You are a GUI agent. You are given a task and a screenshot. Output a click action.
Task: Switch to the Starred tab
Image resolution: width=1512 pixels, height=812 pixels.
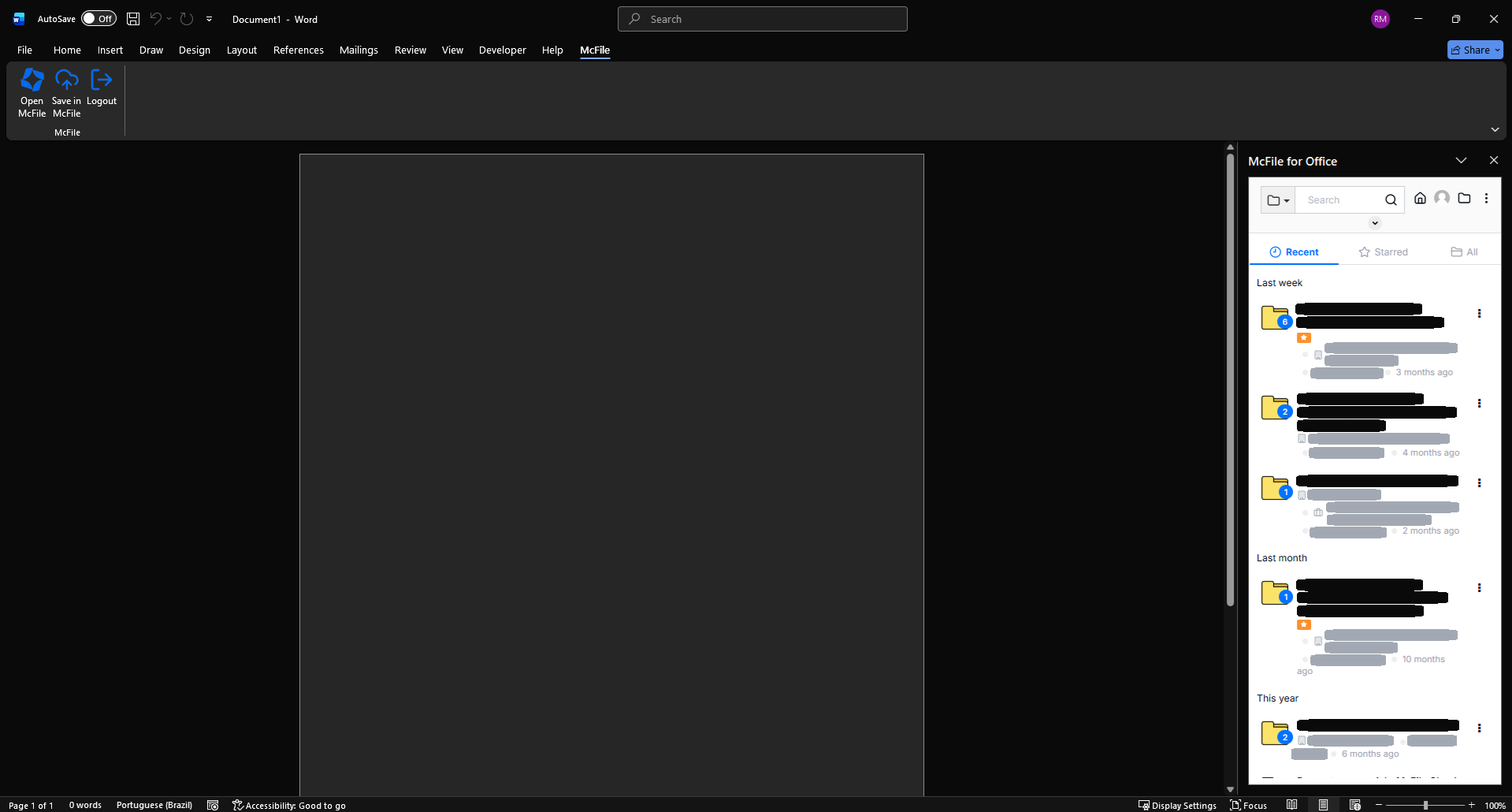(1383, 252)
